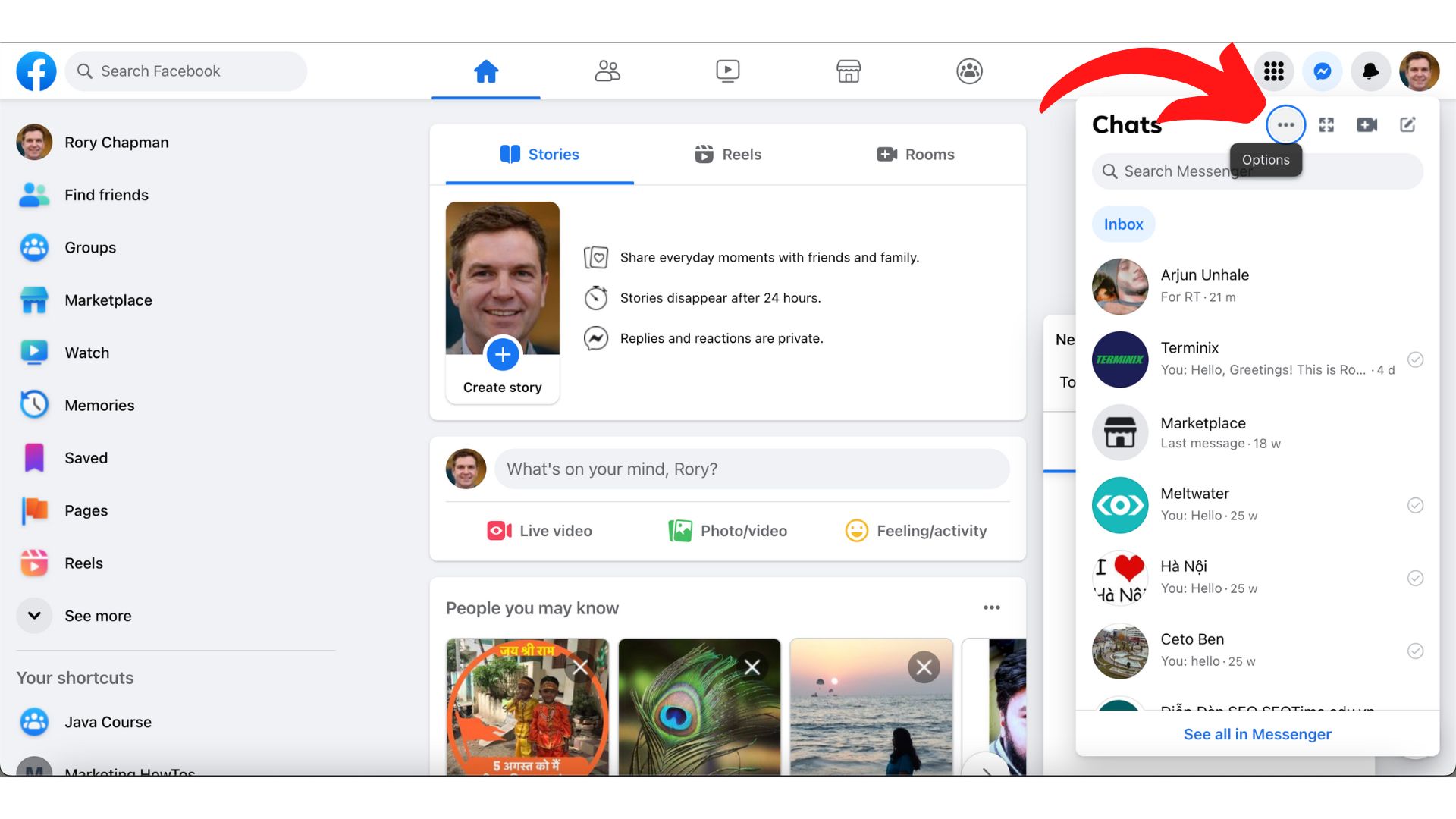1456x819 pixels.
Task: Open options on People you may know
Action: (x=991, y=607)
